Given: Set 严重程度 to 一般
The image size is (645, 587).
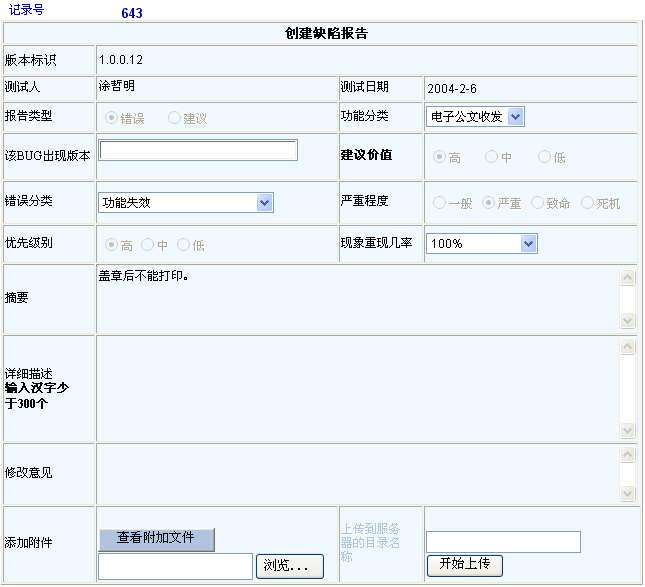Looking at the screenshot, I should pos(439,202).
